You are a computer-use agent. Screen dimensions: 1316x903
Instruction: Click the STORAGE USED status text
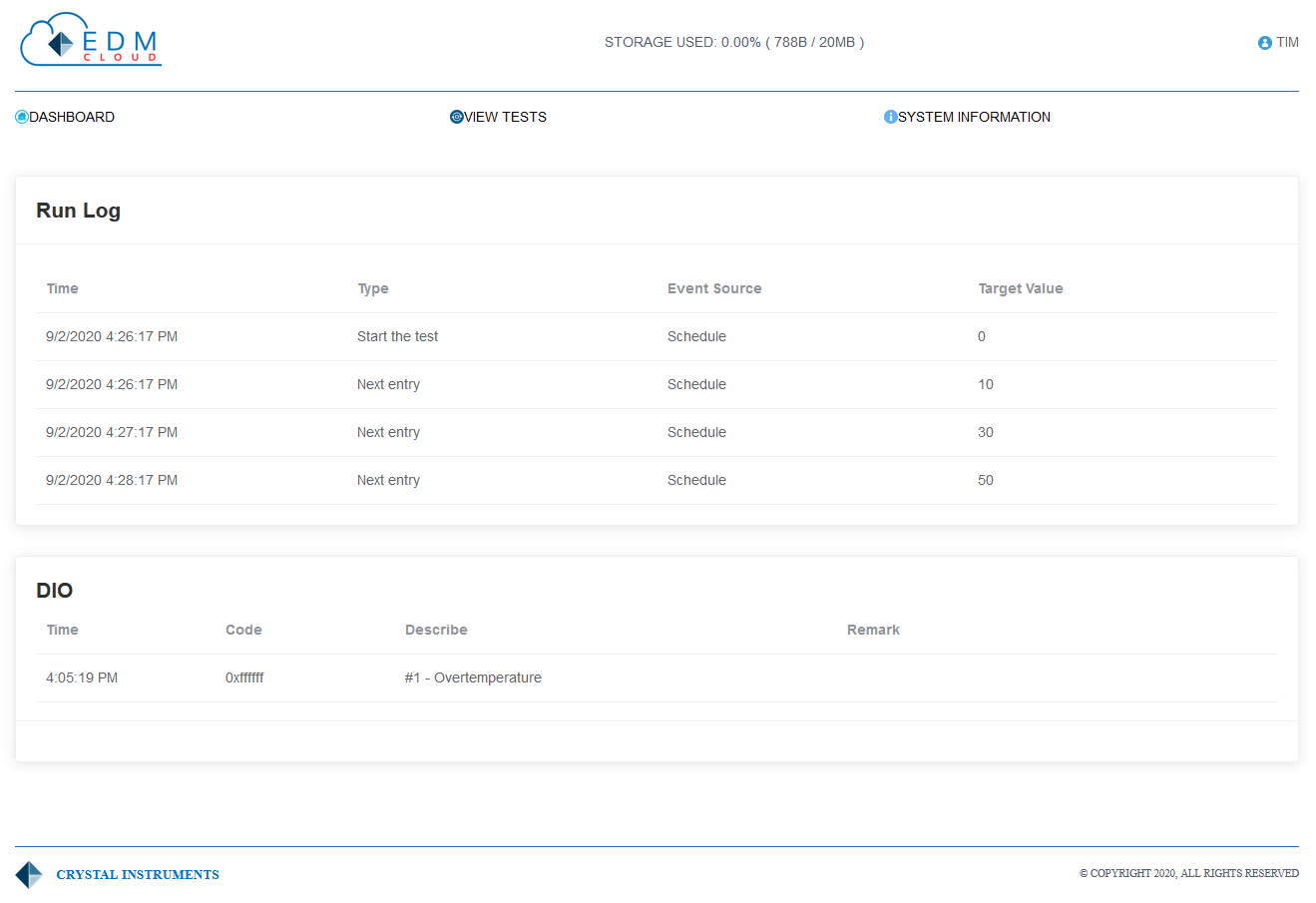pos(734,42)
